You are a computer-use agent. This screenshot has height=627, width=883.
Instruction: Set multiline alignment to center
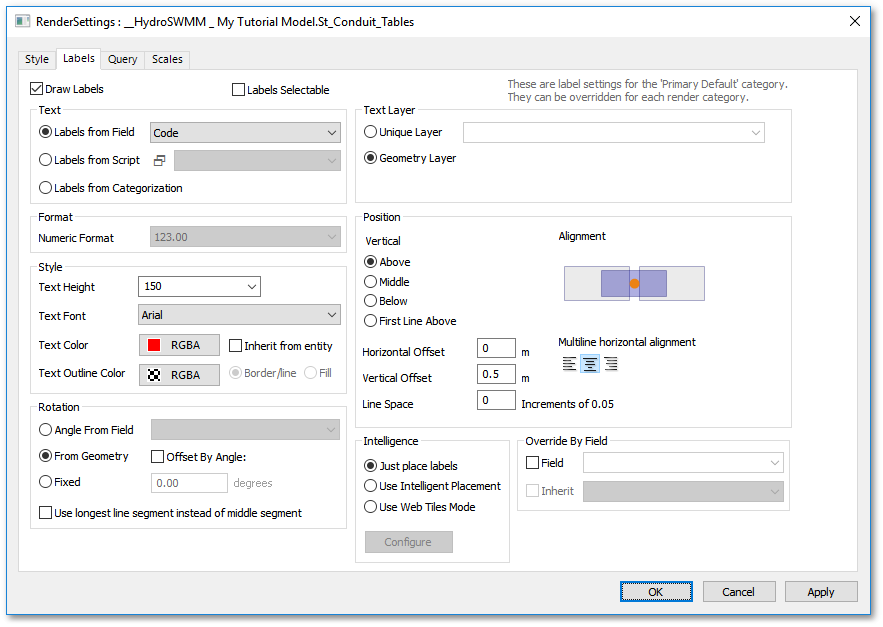pos(590,364)
